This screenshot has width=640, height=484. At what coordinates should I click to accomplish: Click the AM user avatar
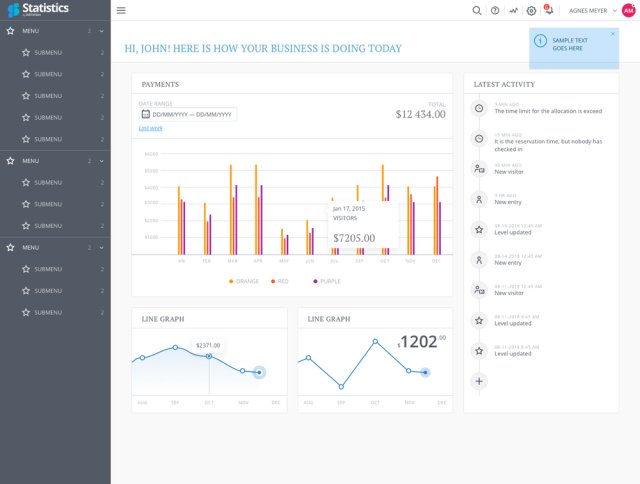coord(629,11)
